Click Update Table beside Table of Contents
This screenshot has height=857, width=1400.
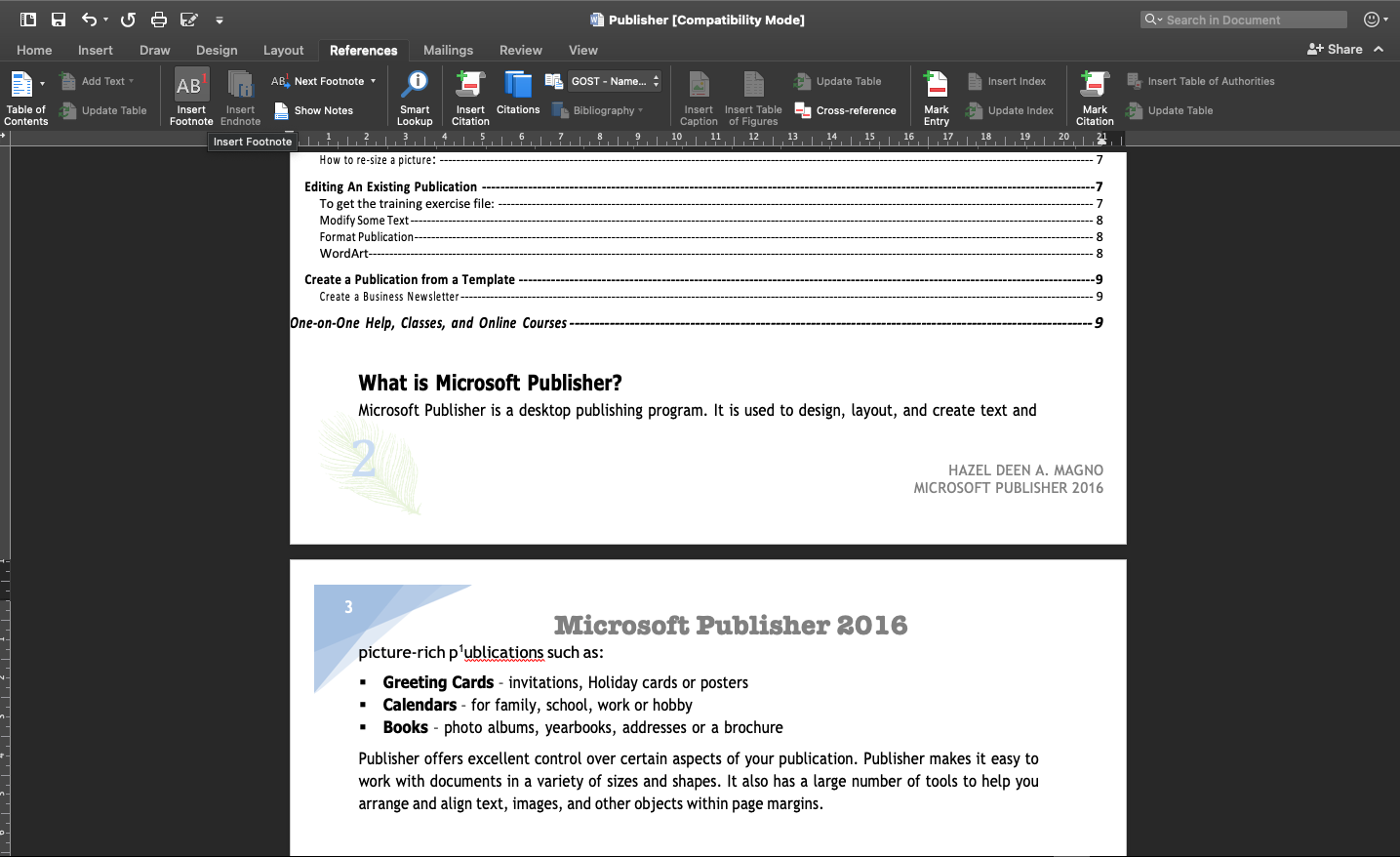tap(103, 110)
